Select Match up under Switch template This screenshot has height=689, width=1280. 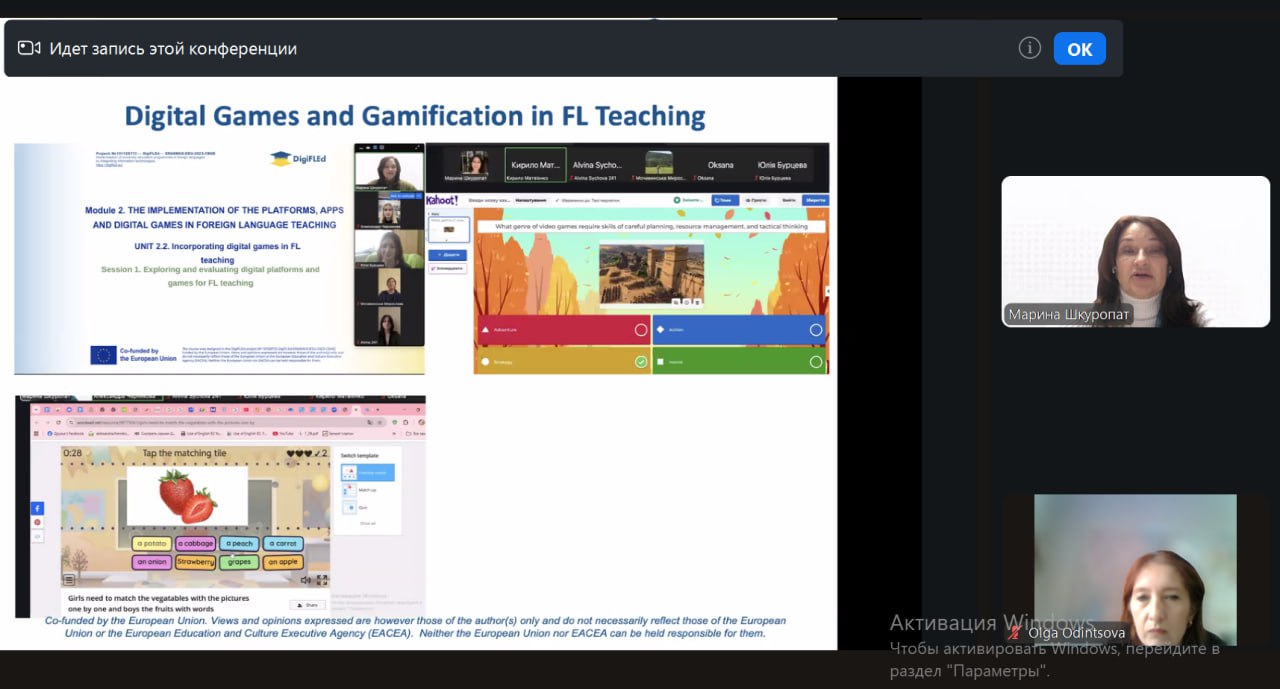tap(366, 490)
